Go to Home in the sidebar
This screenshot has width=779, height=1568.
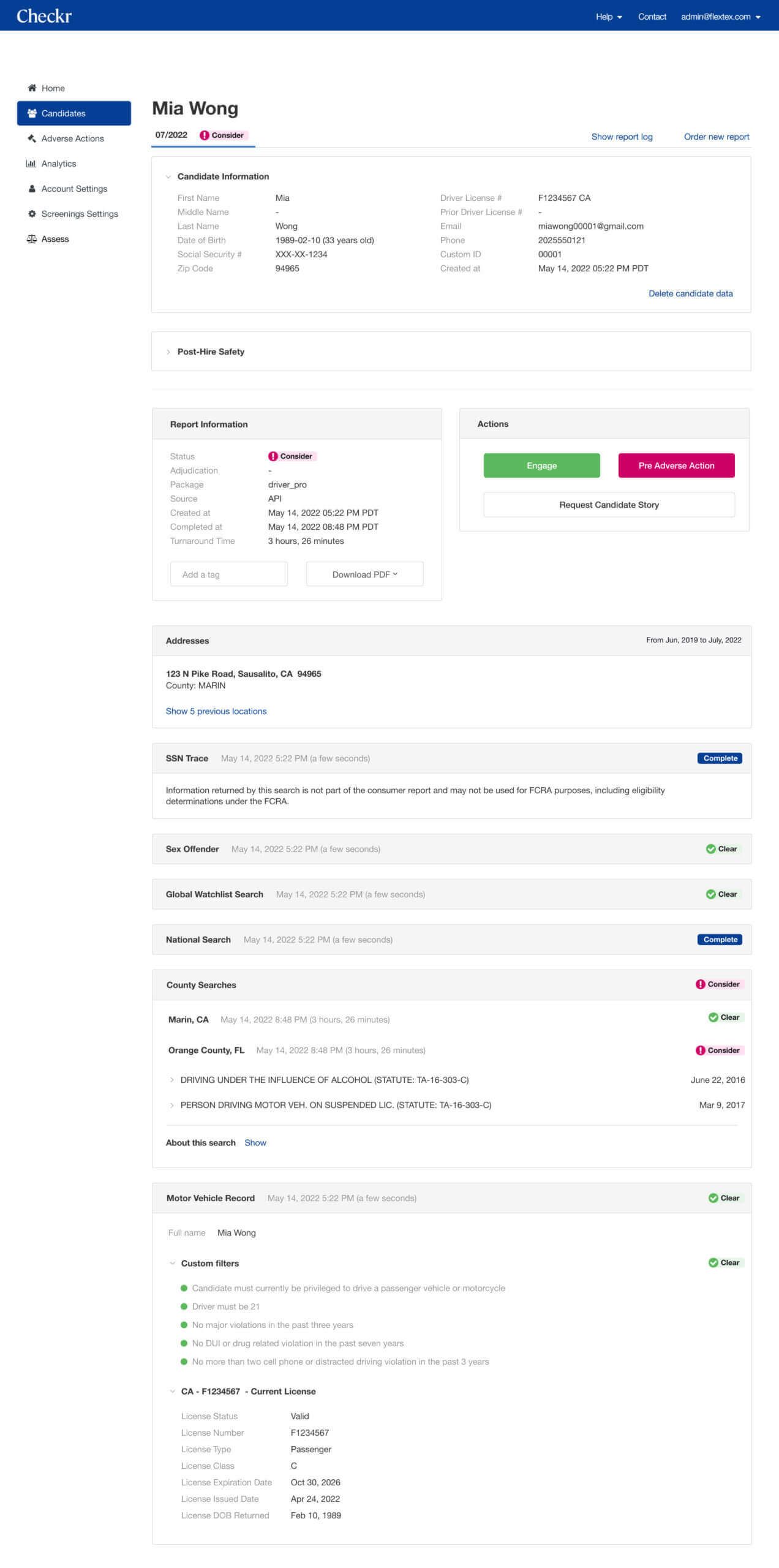73,88
